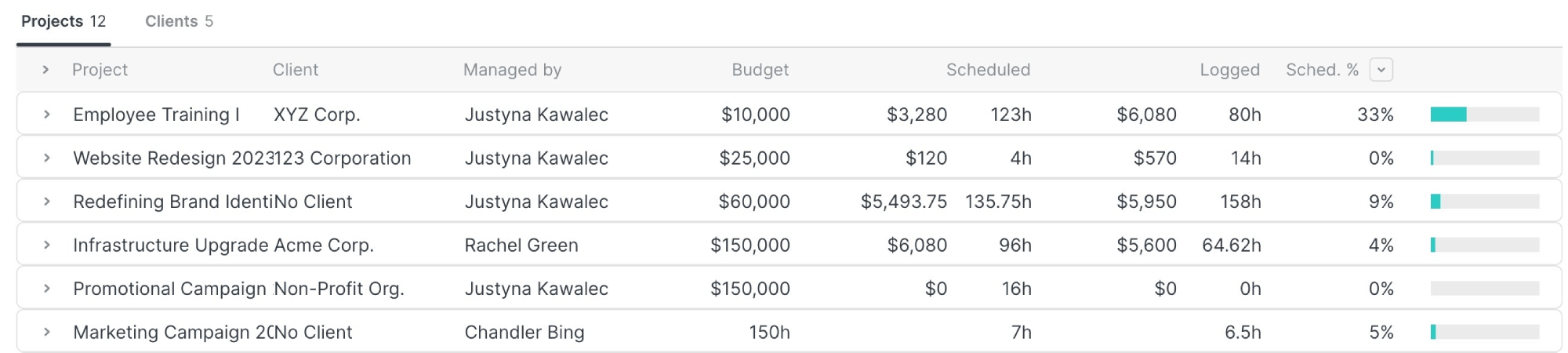The image size is (1568, 353).
Task: Click Redefining Brand Identity 9% progress bar
Action: tap(1484, 202)
